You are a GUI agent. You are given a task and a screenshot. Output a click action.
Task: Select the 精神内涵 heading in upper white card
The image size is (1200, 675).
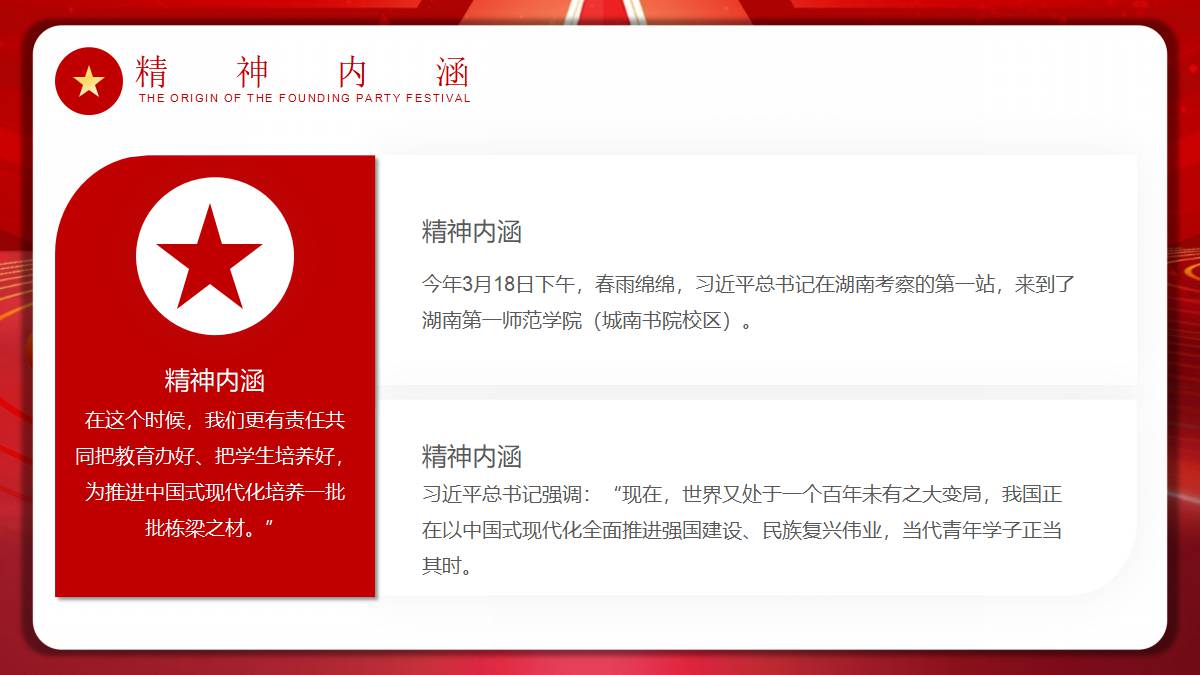click(x=471, y=232)
